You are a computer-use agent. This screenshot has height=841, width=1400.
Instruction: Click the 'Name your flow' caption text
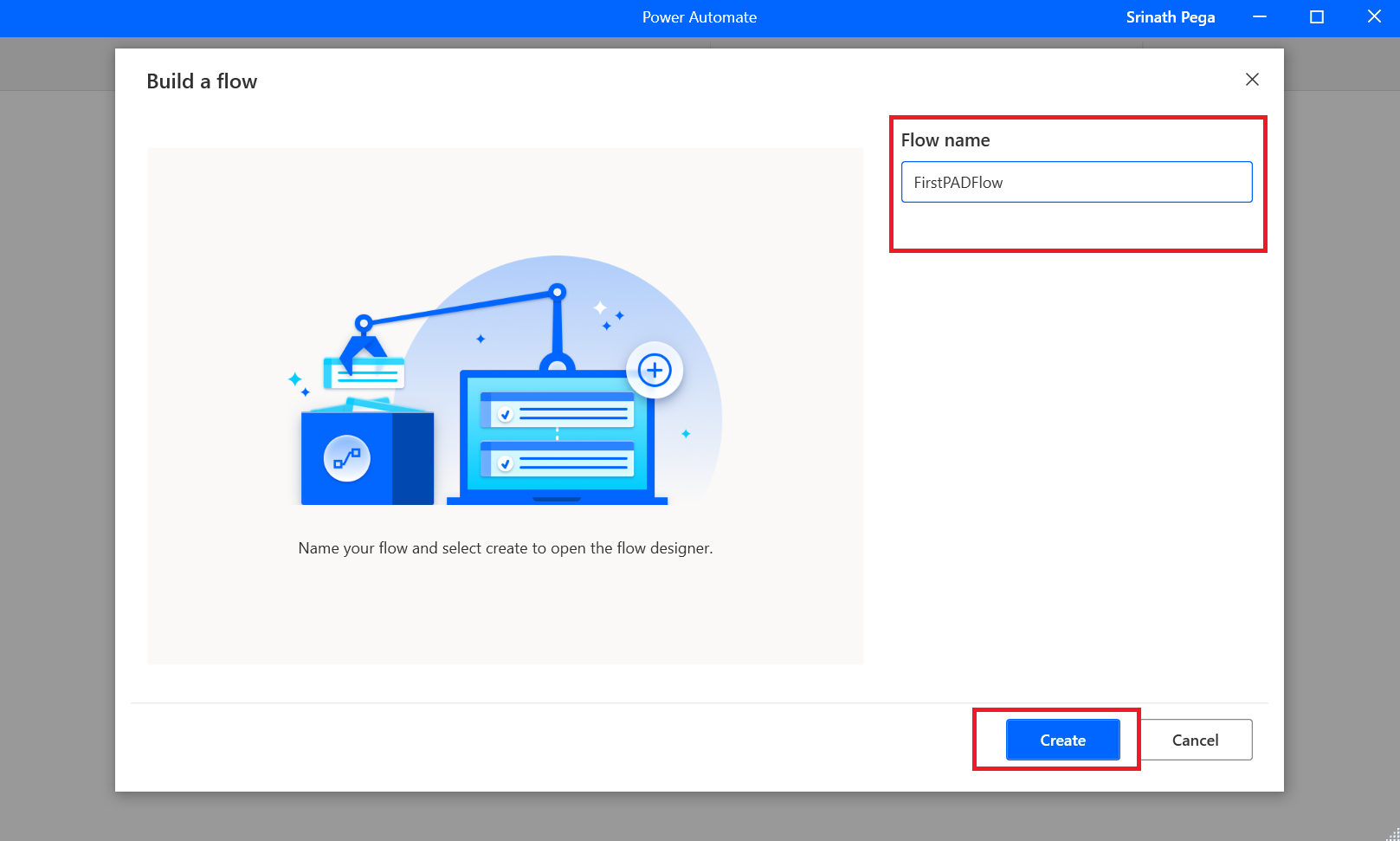(x=505, y=548)
